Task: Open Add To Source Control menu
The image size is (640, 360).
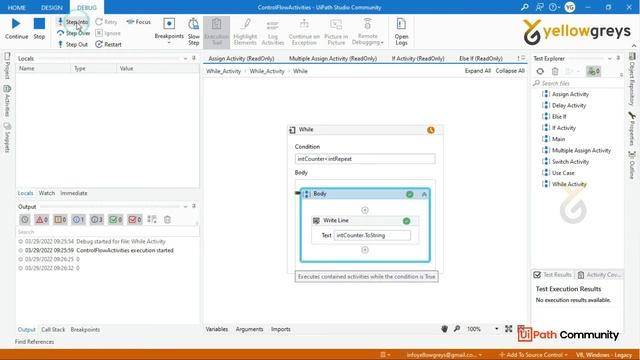Action: point(533,355)
